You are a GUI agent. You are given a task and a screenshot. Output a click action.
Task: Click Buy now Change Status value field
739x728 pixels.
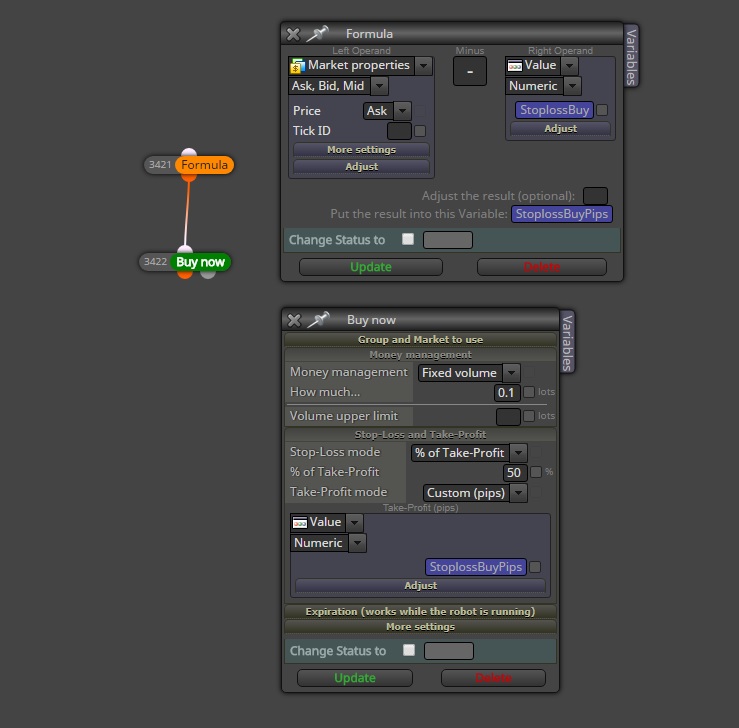(449, 651)
